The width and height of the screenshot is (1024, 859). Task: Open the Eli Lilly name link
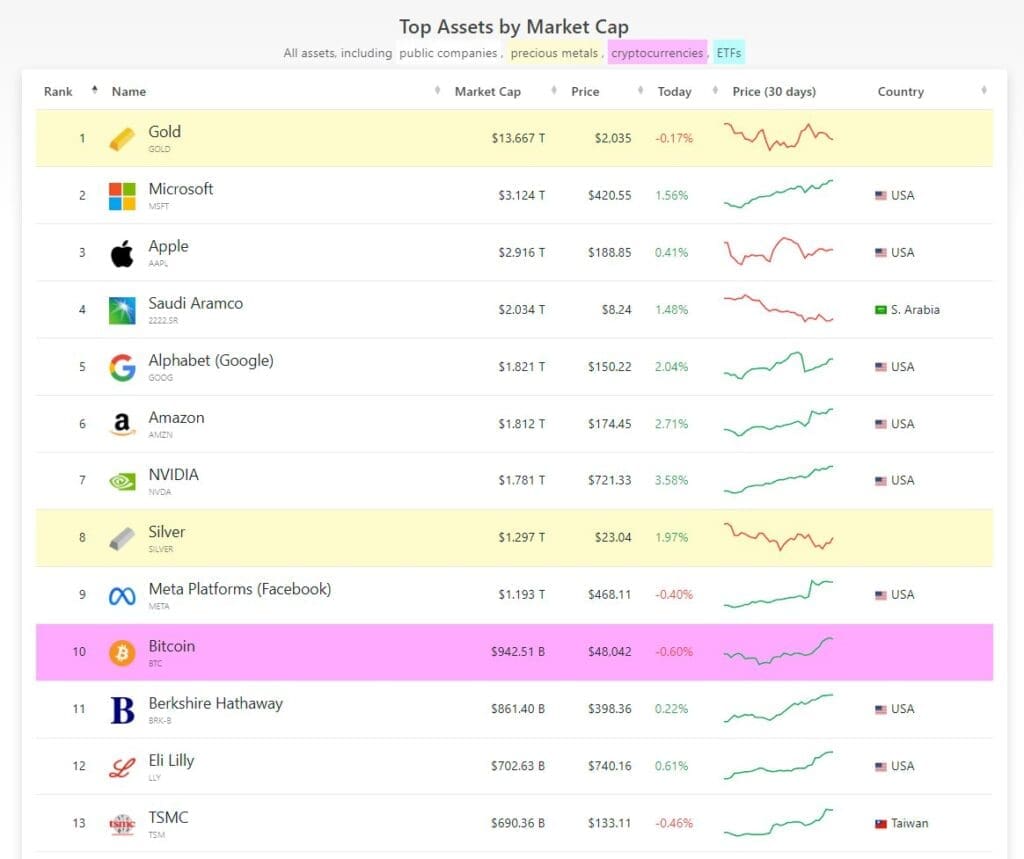[x=171, y=760]
